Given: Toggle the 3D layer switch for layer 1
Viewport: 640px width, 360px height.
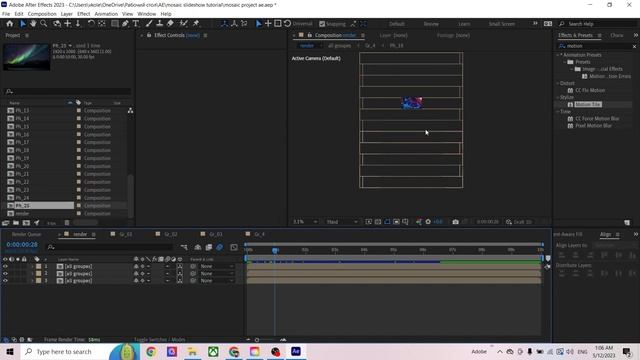Looking at the screenshot, I should click(180, 266).
